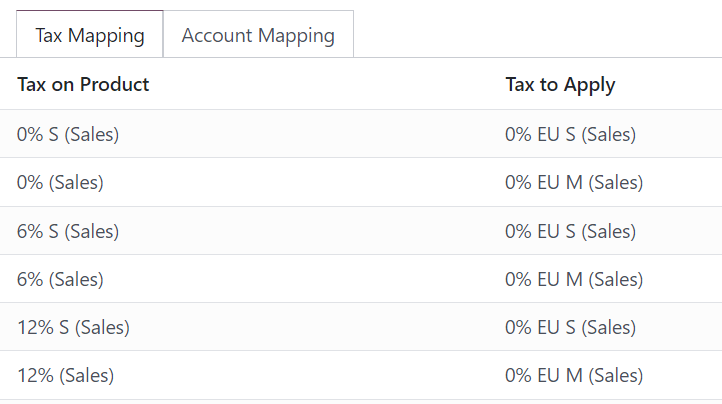This screenshot has width=722, height=404.
Task: Select the 0% S (Sales) product tax cell
Action: [68, 134]
